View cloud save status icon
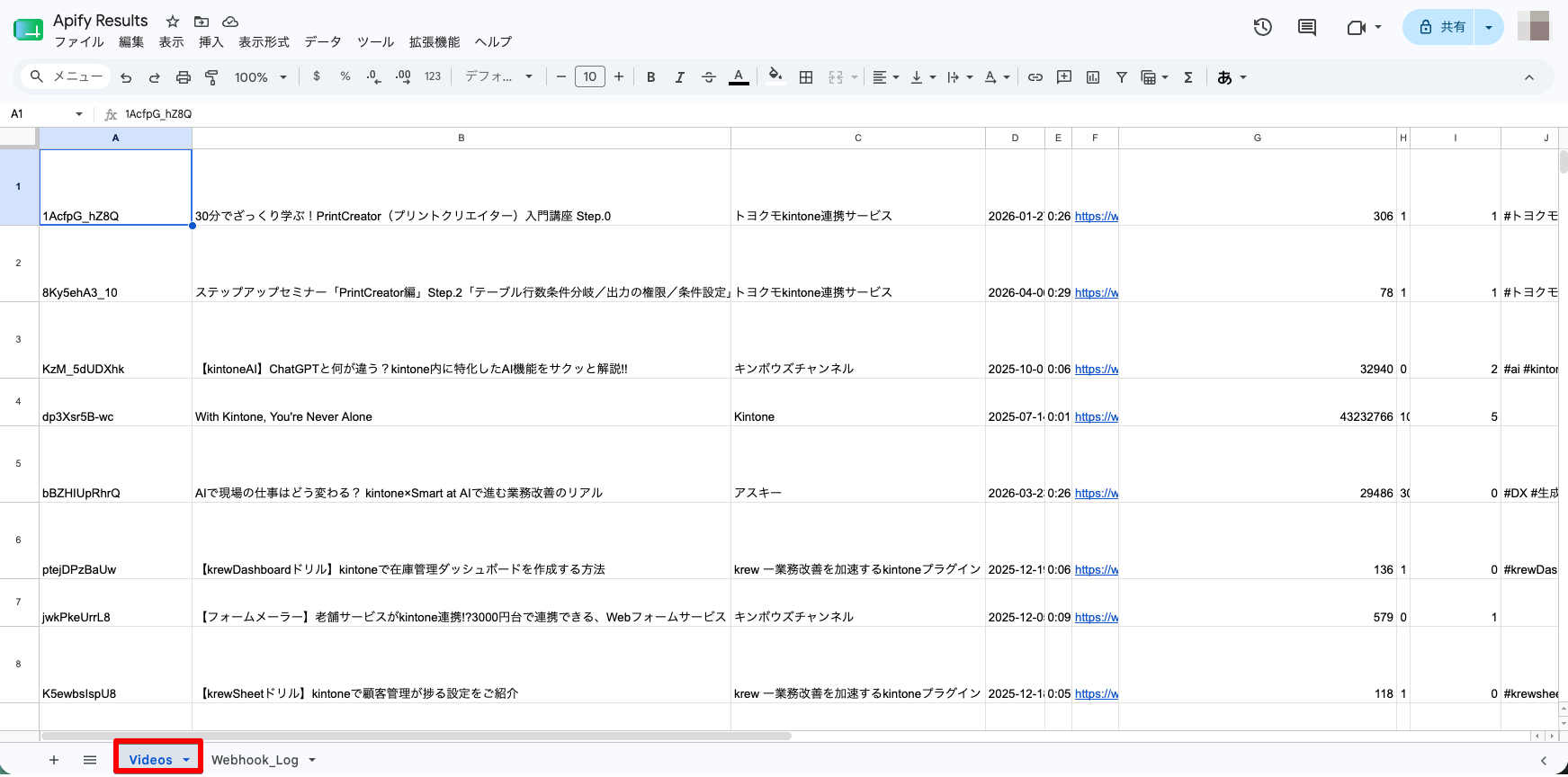 pyautogui.click(x=230, y=21)
